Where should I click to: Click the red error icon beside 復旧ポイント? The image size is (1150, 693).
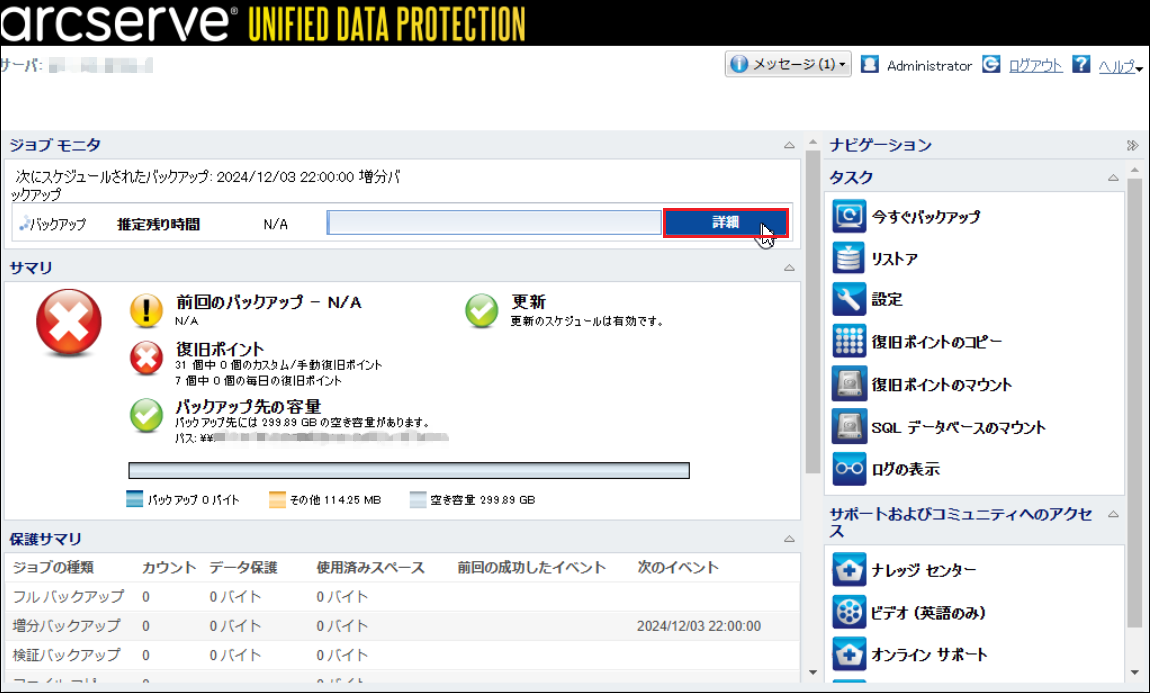tap(147, 358)
